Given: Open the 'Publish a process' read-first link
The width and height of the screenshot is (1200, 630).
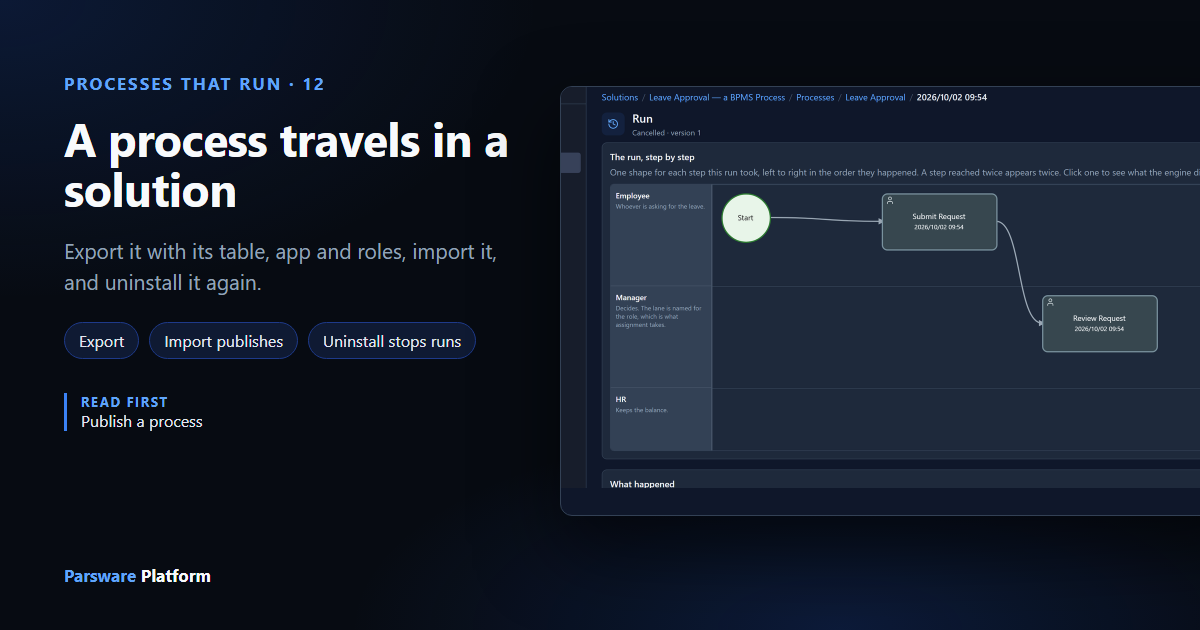Looking at the screenshot, I should tap(142, 422).
